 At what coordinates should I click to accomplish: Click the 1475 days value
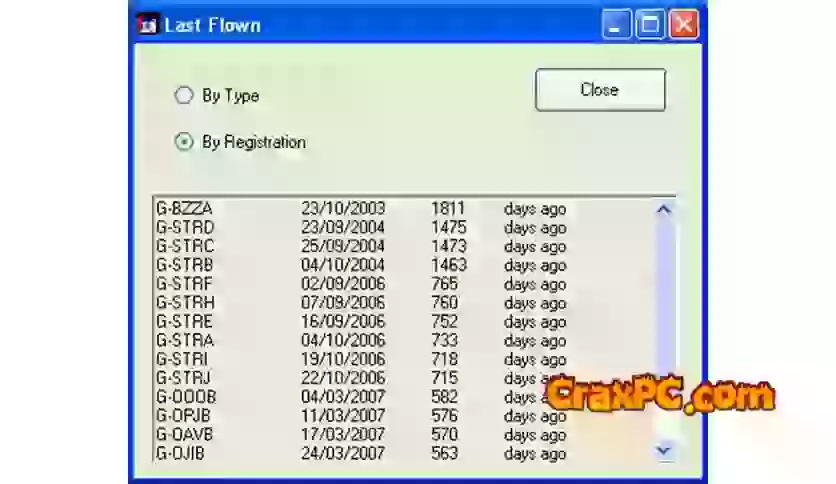coord(449,227)
